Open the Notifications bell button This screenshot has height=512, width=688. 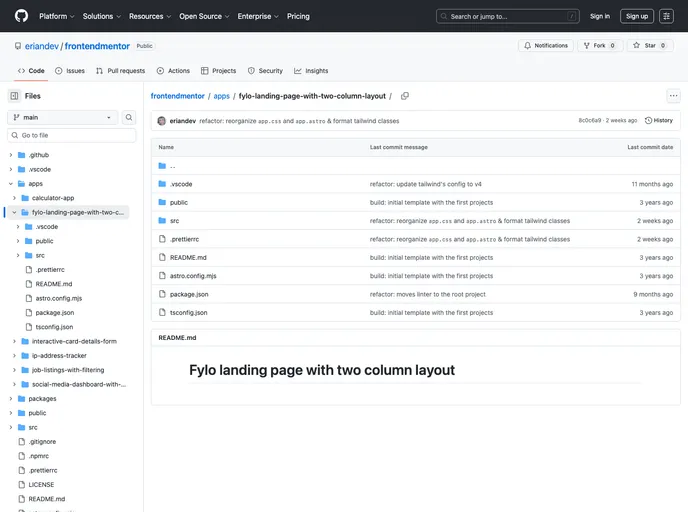[545, 46]
